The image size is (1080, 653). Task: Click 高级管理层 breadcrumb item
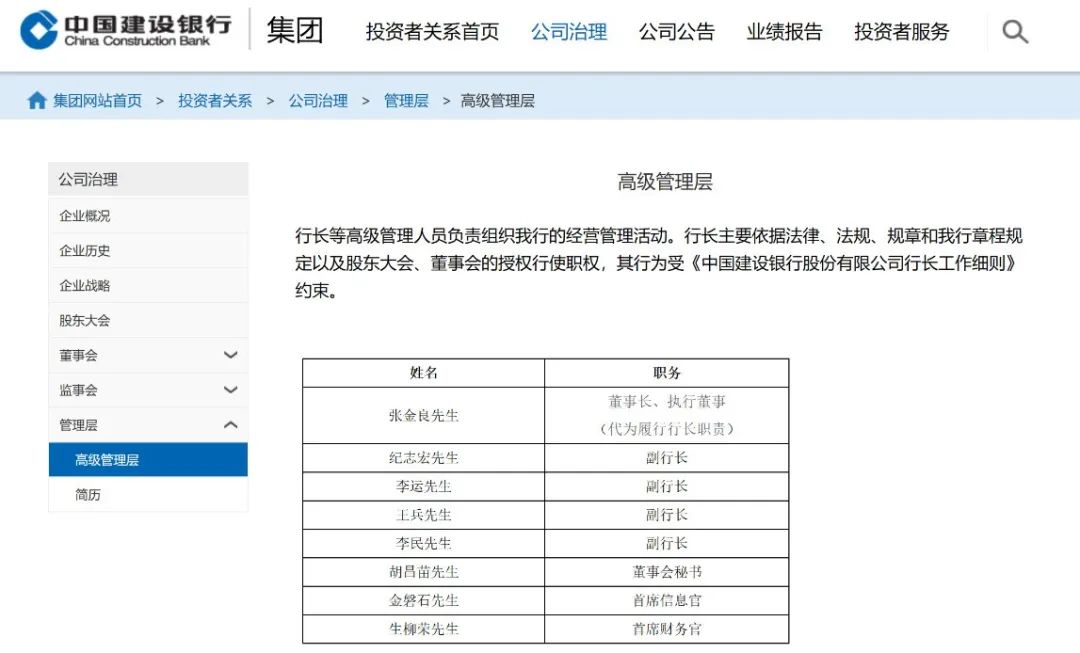(x=497, y=101)
